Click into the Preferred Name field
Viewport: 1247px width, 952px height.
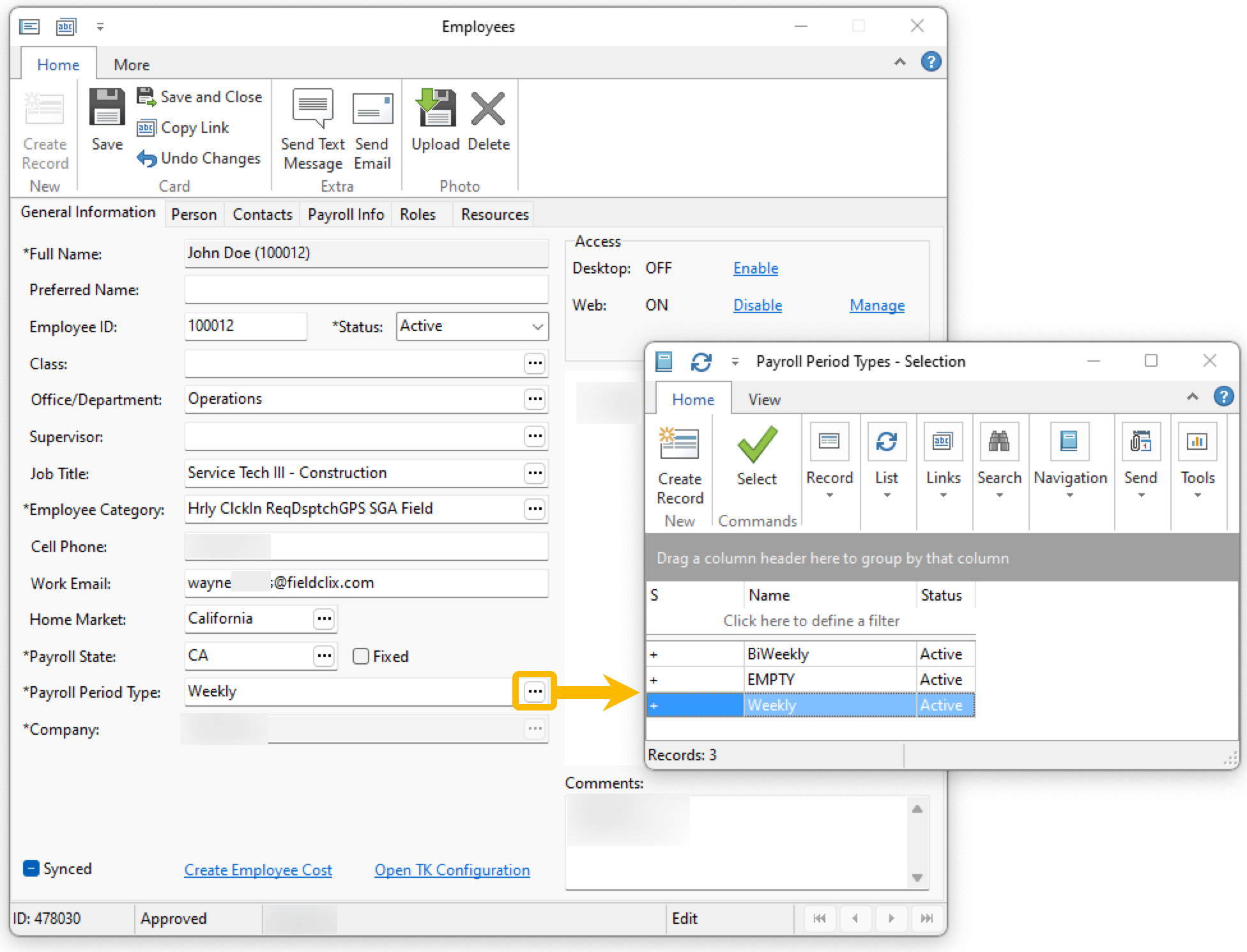366,290
